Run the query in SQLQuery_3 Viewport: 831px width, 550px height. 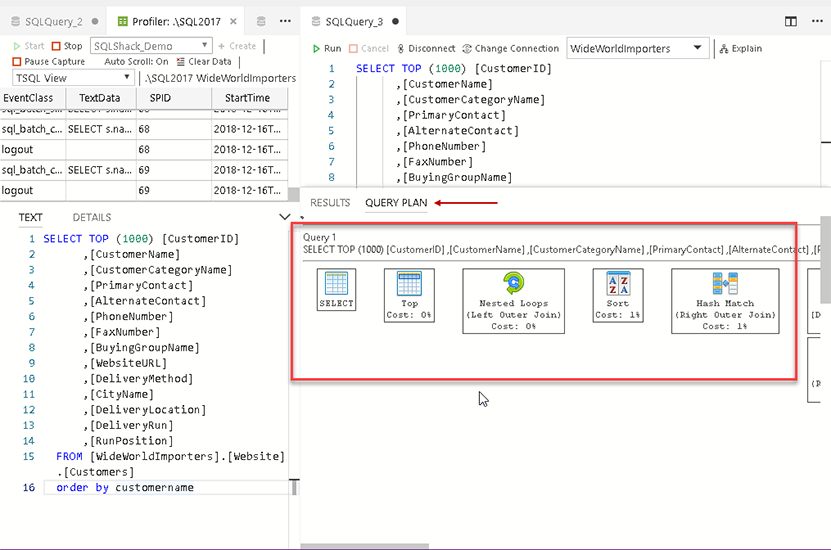coord(326,48)
